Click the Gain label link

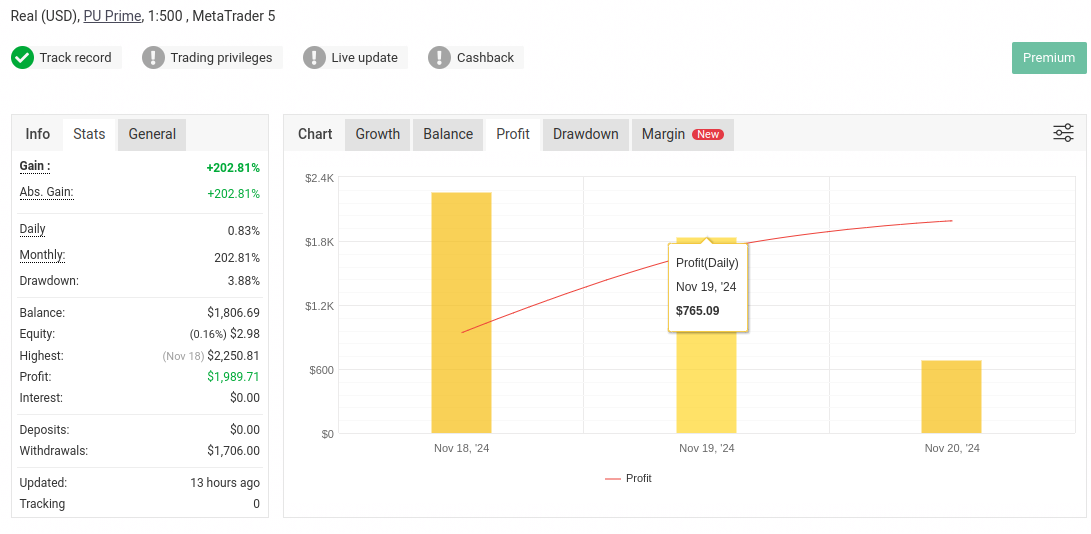point(34,166)
